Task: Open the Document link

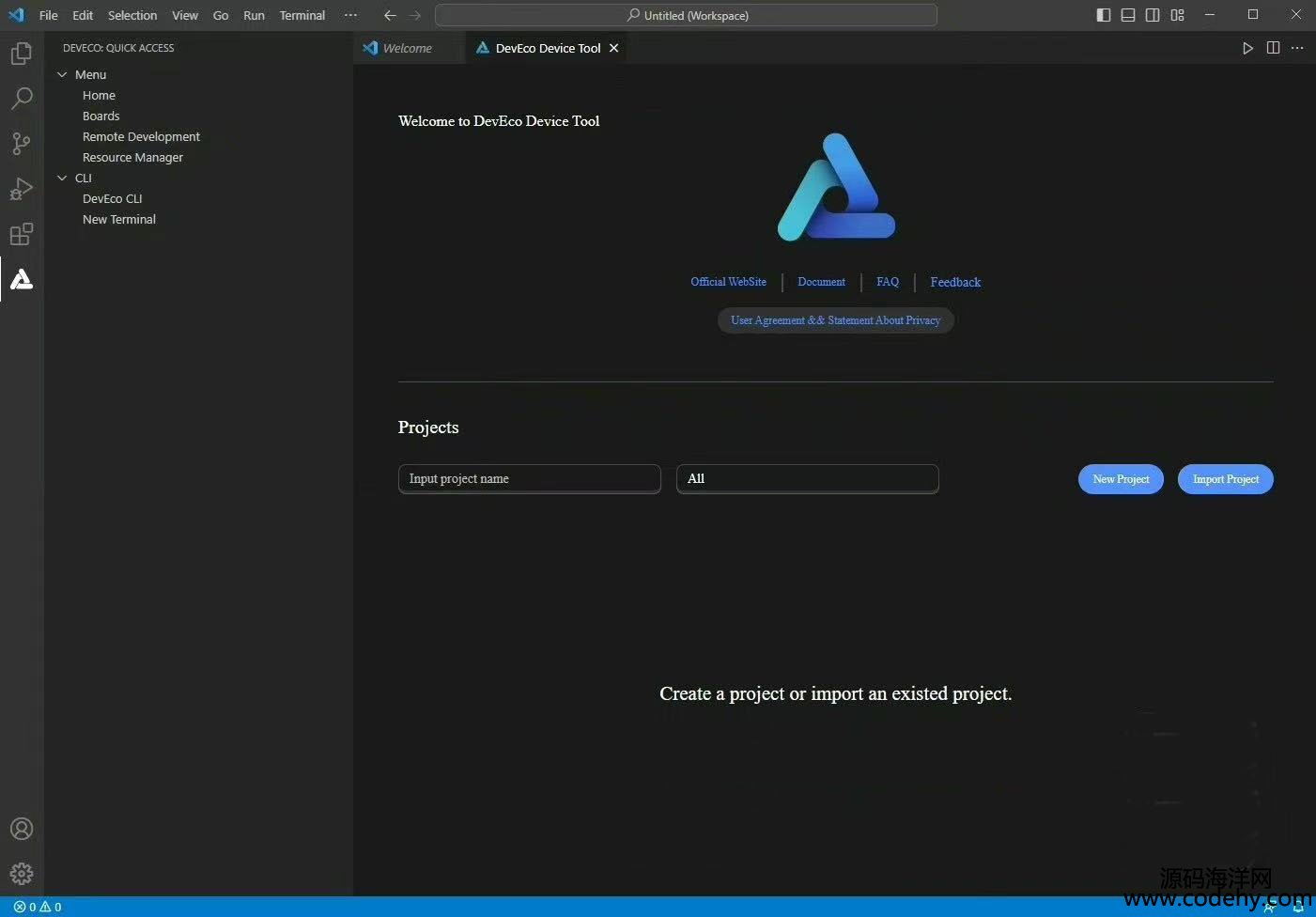Action: coord(822,282)
